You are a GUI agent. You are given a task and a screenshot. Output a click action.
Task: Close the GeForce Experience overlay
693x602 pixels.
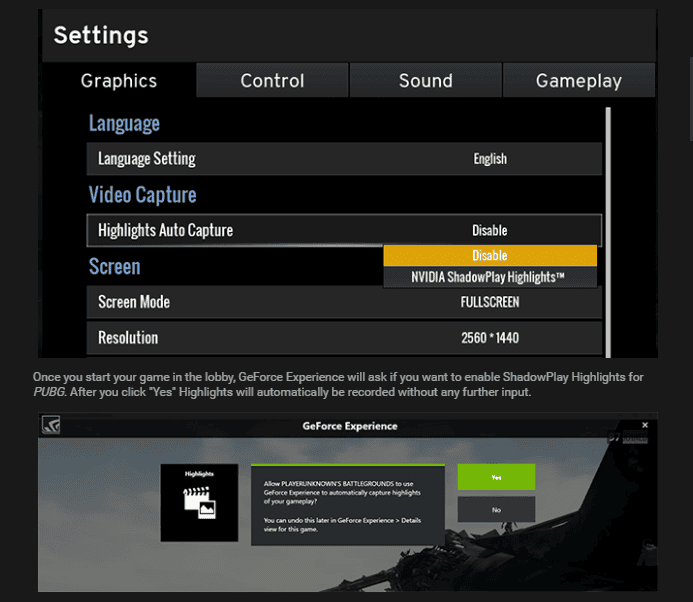click(x=645, y=425)
